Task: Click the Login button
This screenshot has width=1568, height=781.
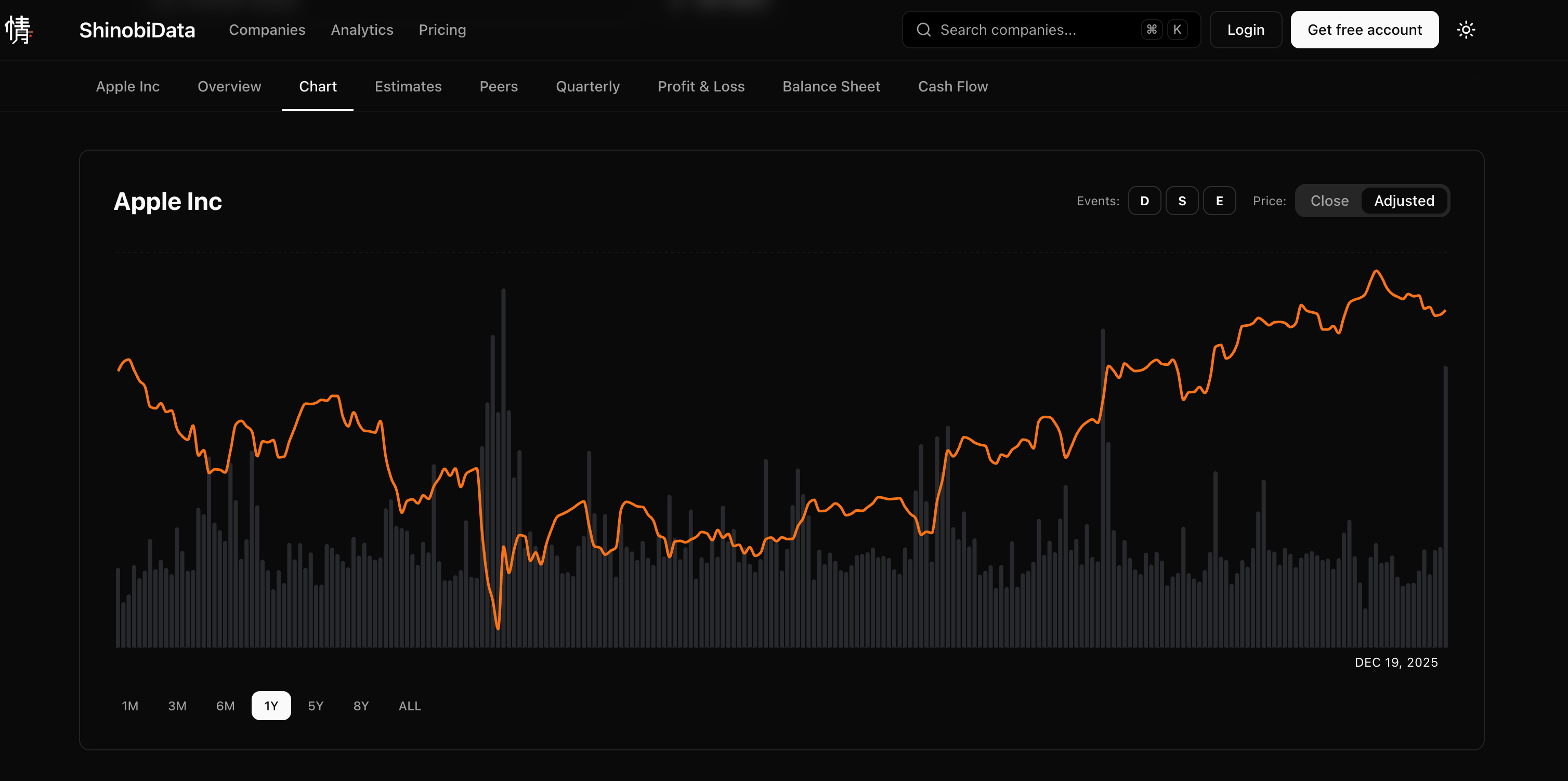Action: (x=1245, y=29)
